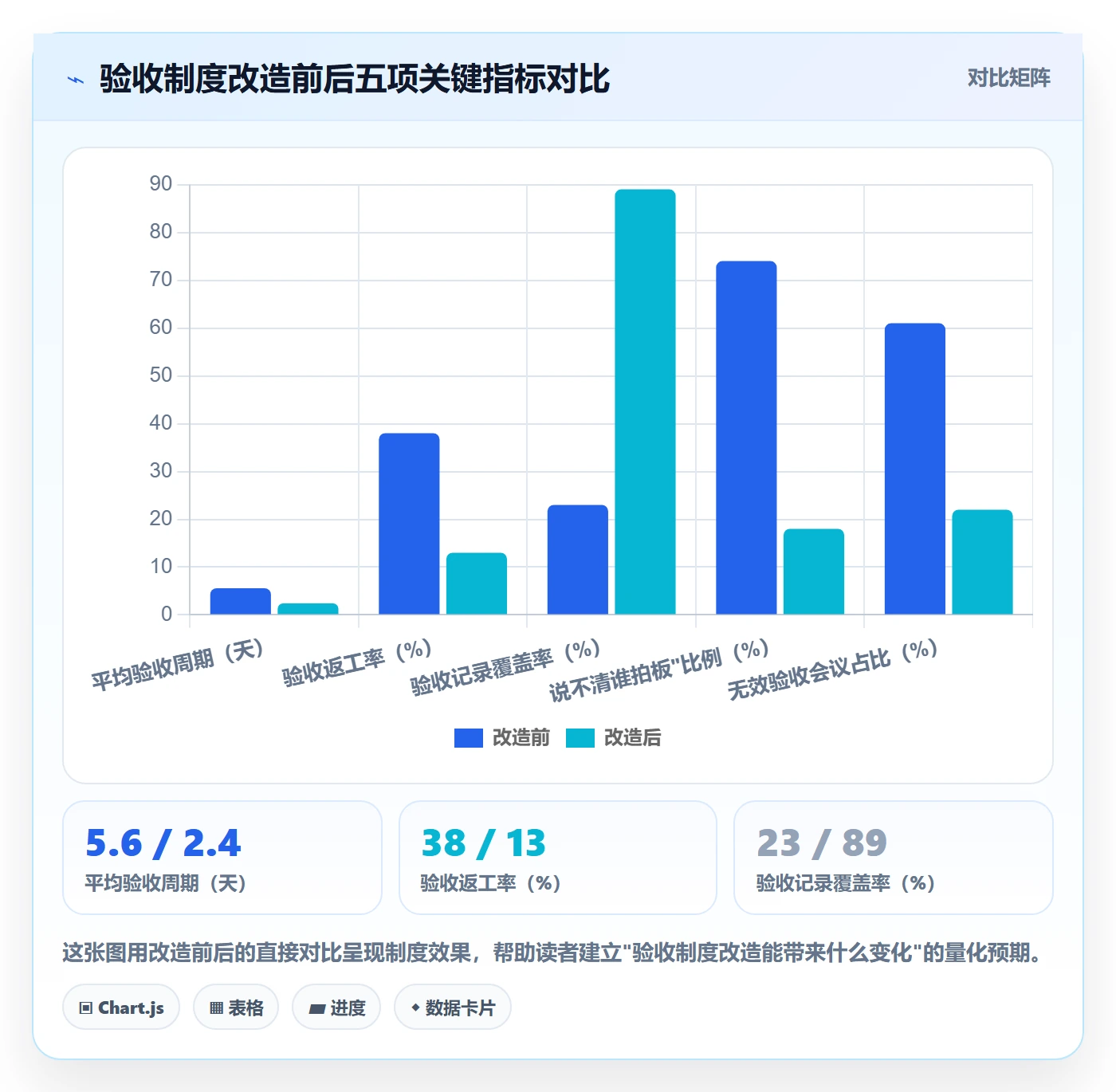This screenshot has height=1092, width=1116.
Task: Select the Chart.js tag chip
Action: point(121,1008)
